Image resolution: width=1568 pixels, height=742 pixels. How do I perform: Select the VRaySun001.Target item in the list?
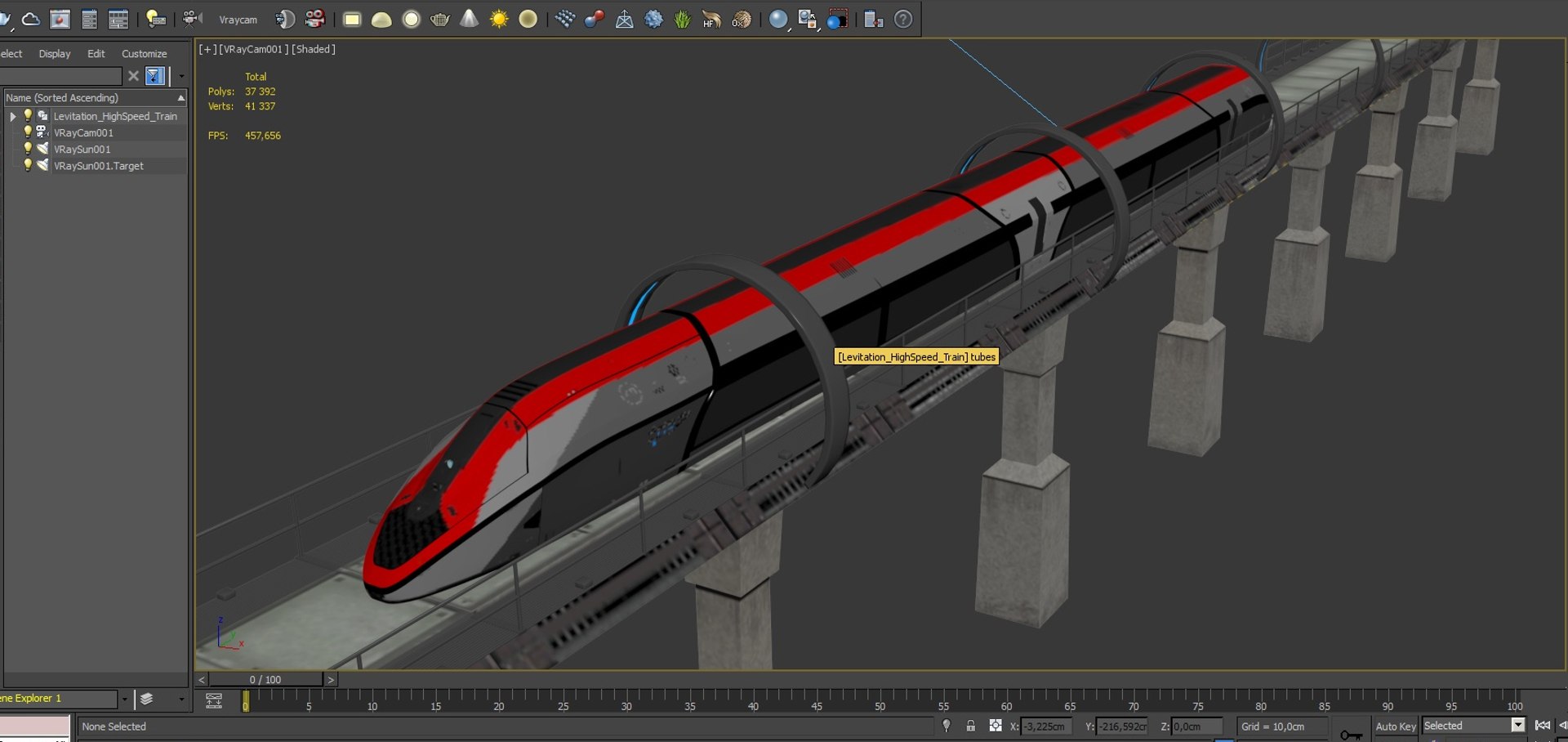coord(99,165)
